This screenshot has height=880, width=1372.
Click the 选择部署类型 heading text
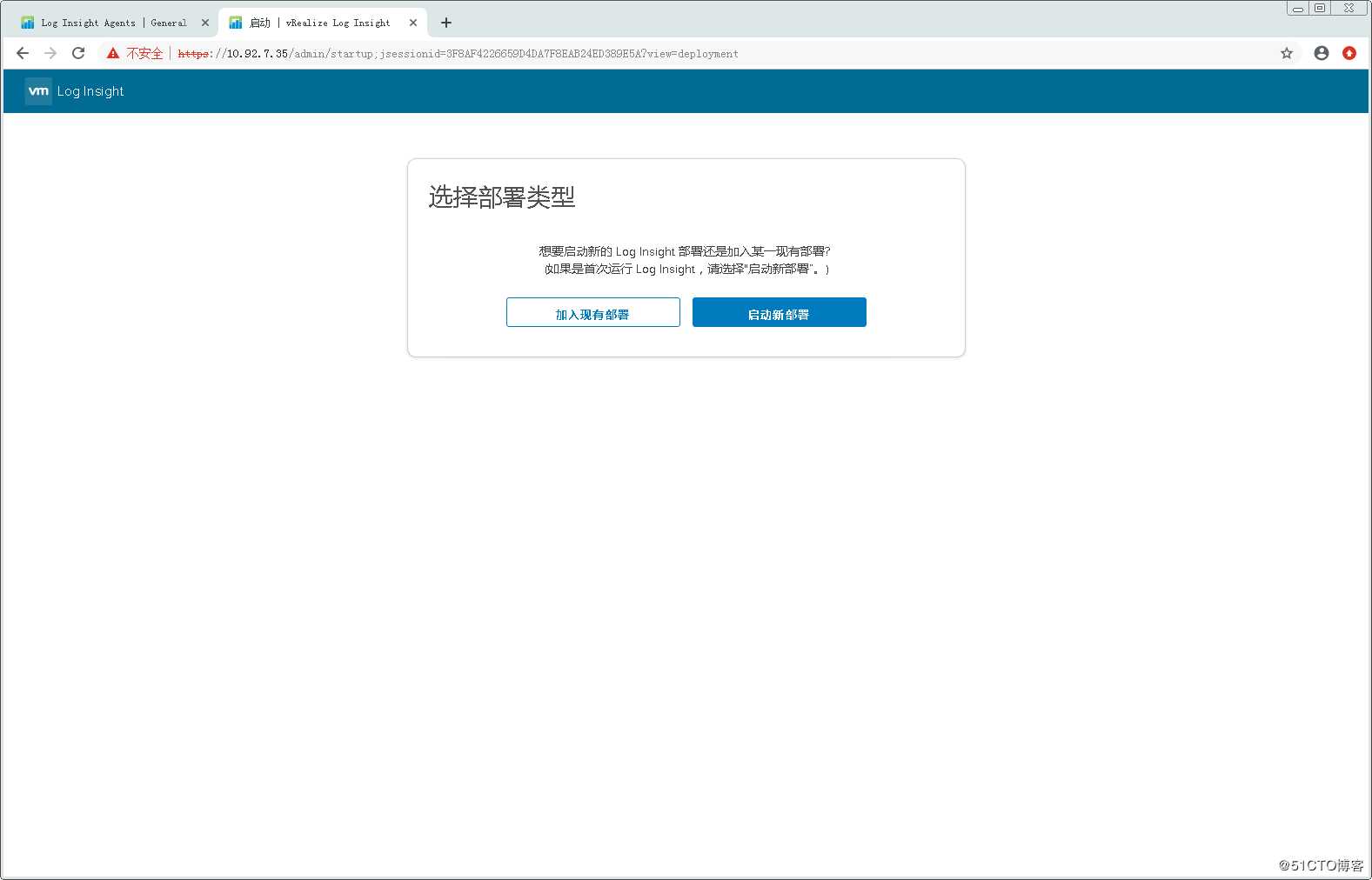502,197
